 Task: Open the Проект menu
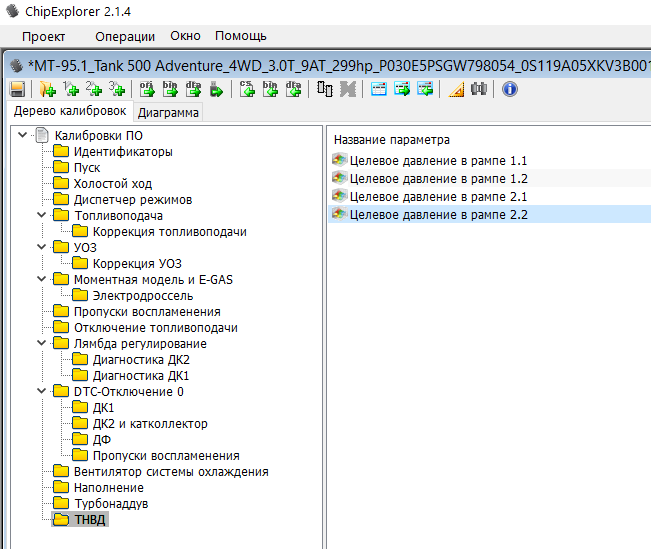point(43,36)
